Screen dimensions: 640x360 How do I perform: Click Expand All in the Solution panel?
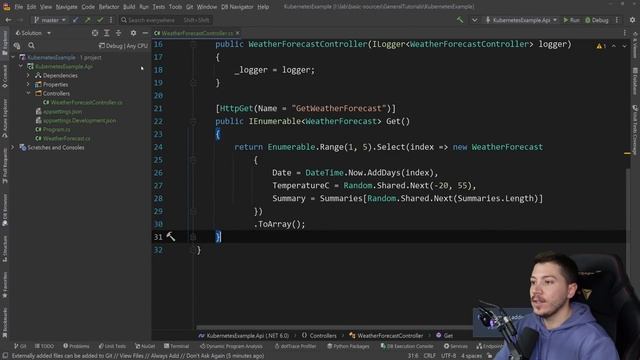107,33
